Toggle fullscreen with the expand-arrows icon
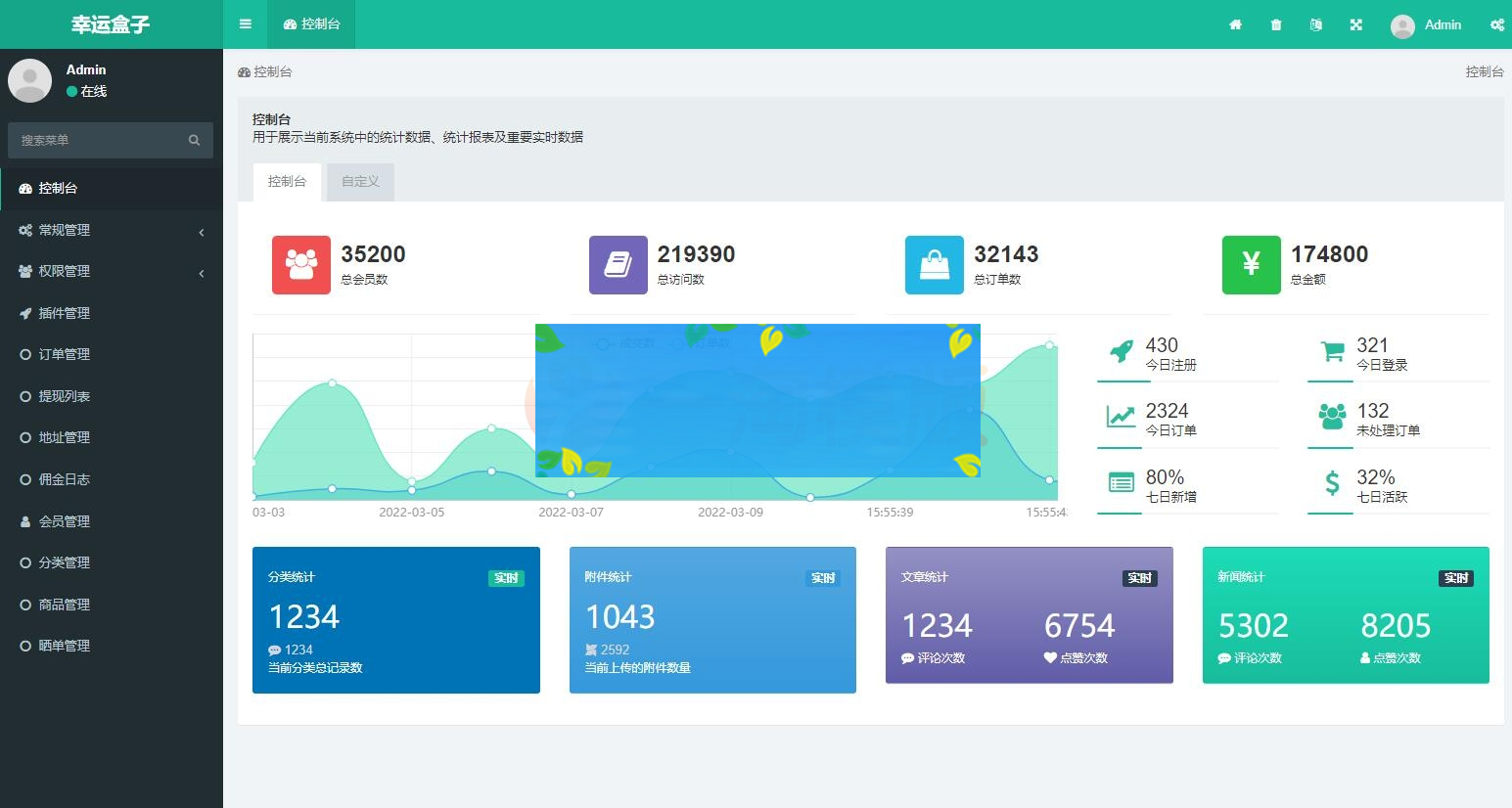1512x808 pixels. [1356, 24]
